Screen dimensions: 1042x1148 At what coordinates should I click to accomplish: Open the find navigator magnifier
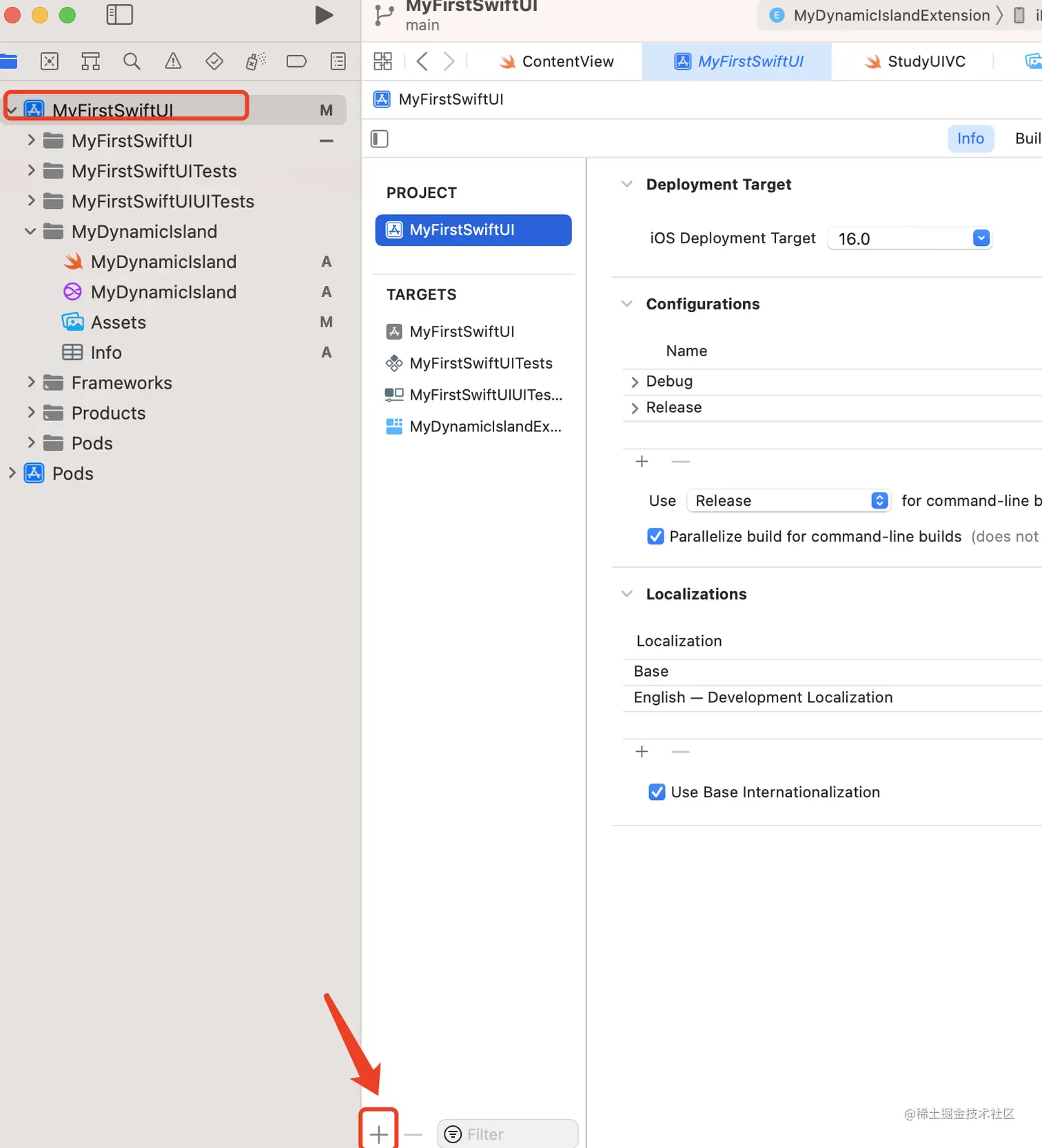(132, 61)
